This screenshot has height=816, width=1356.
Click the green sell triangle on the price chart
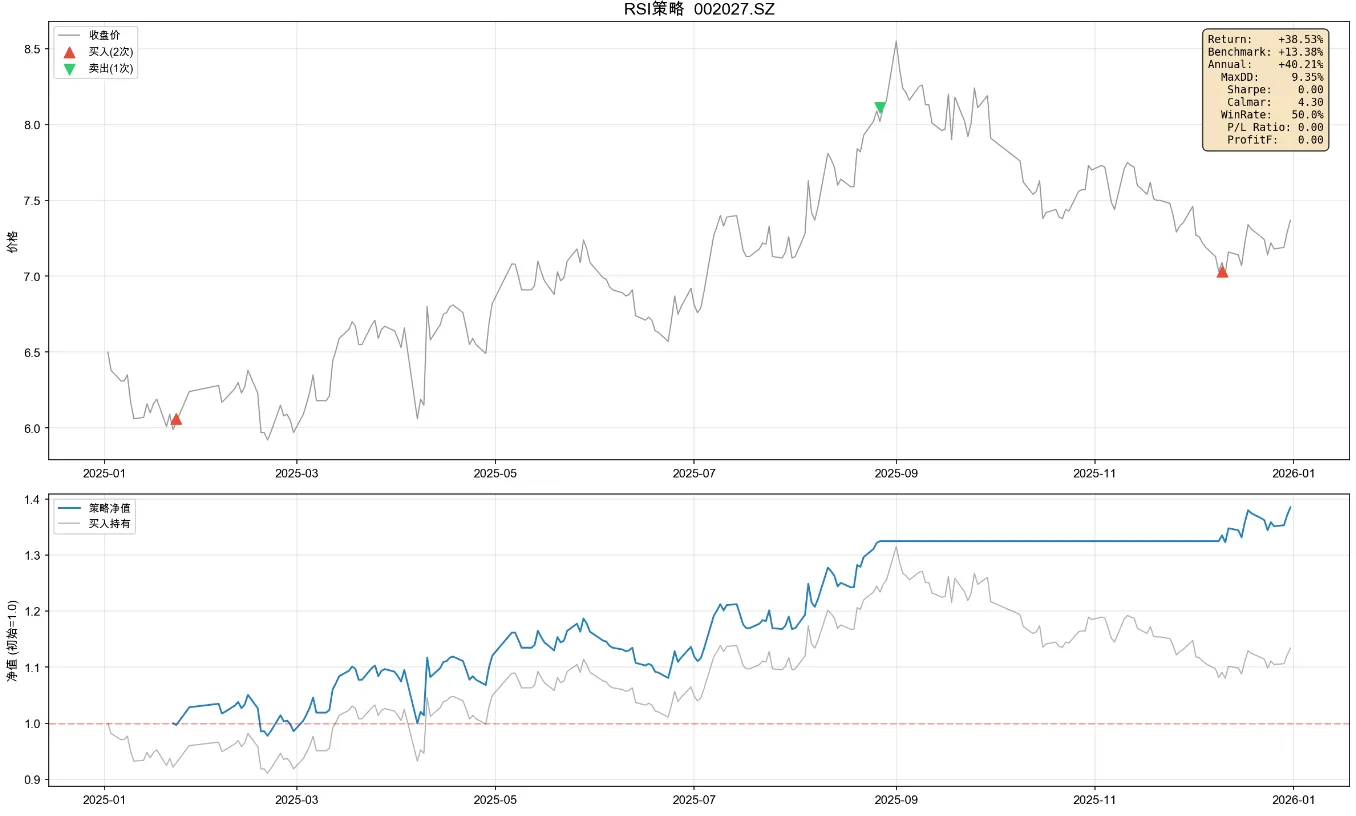click(x=880, y=108)
